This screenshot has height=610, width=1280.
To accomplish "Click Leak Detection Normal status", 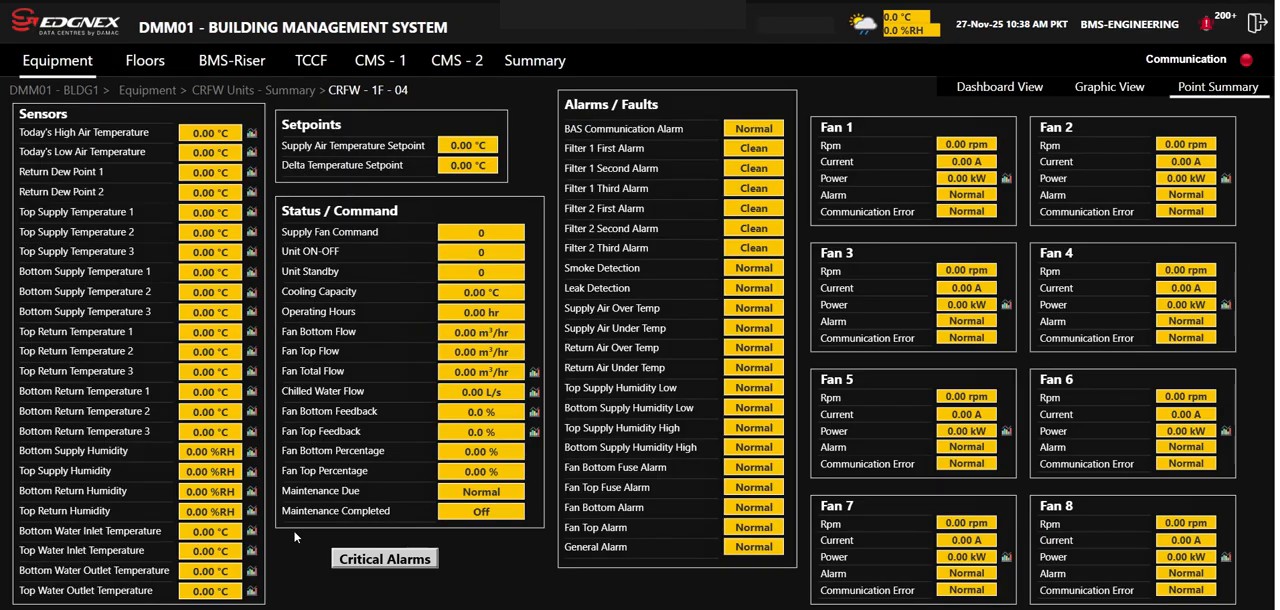I will point(754,289).
